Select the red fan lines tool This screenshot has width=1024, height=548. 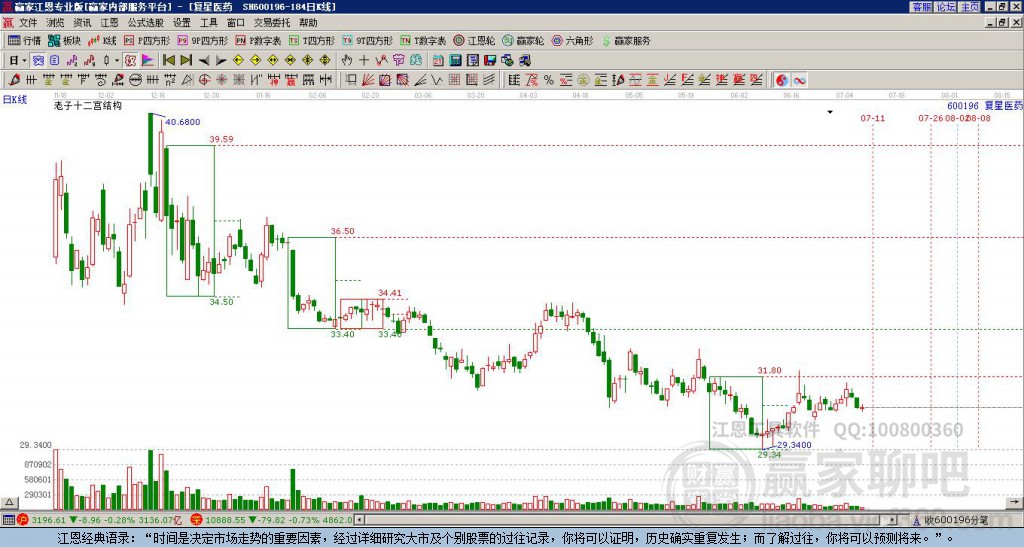point(368,80)
